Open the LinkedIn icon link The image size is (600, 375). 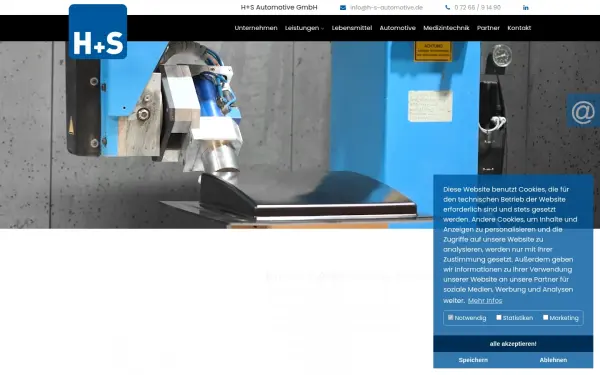526,8
